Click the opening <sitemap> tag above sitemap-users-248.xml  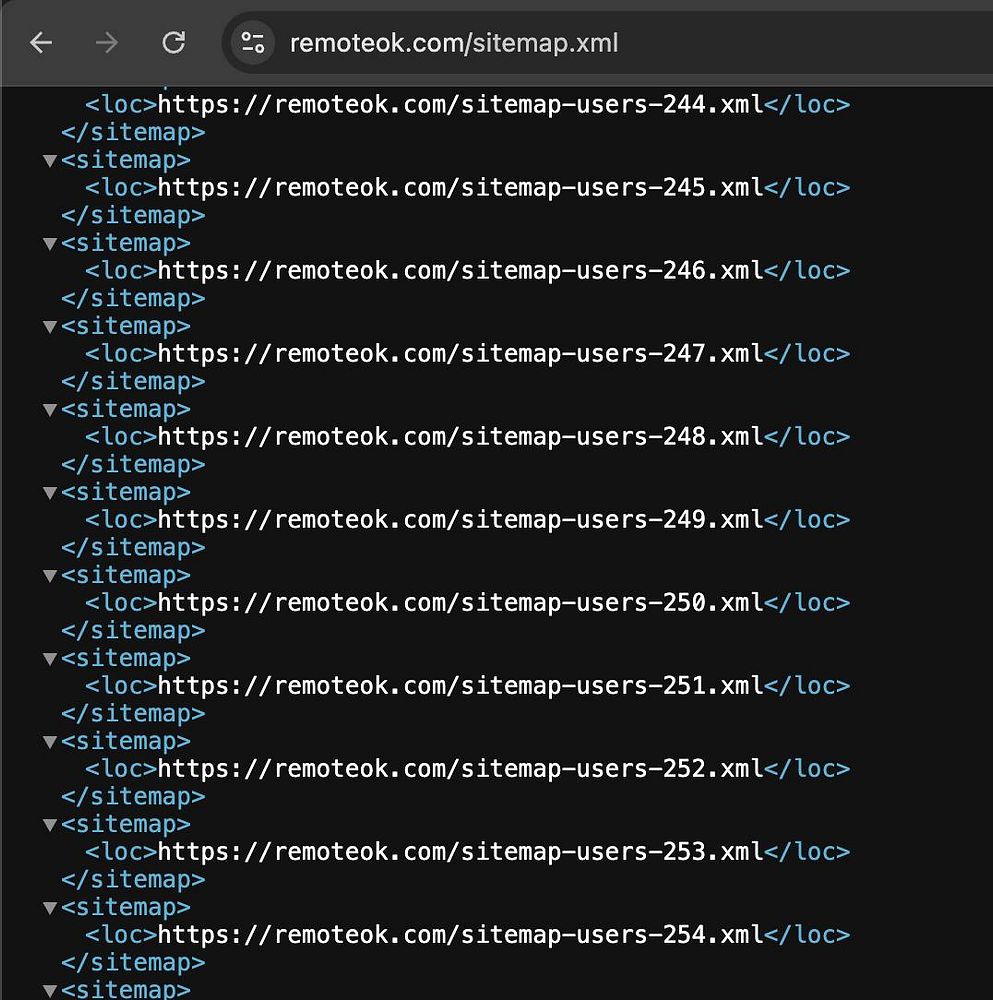point(126,409)
